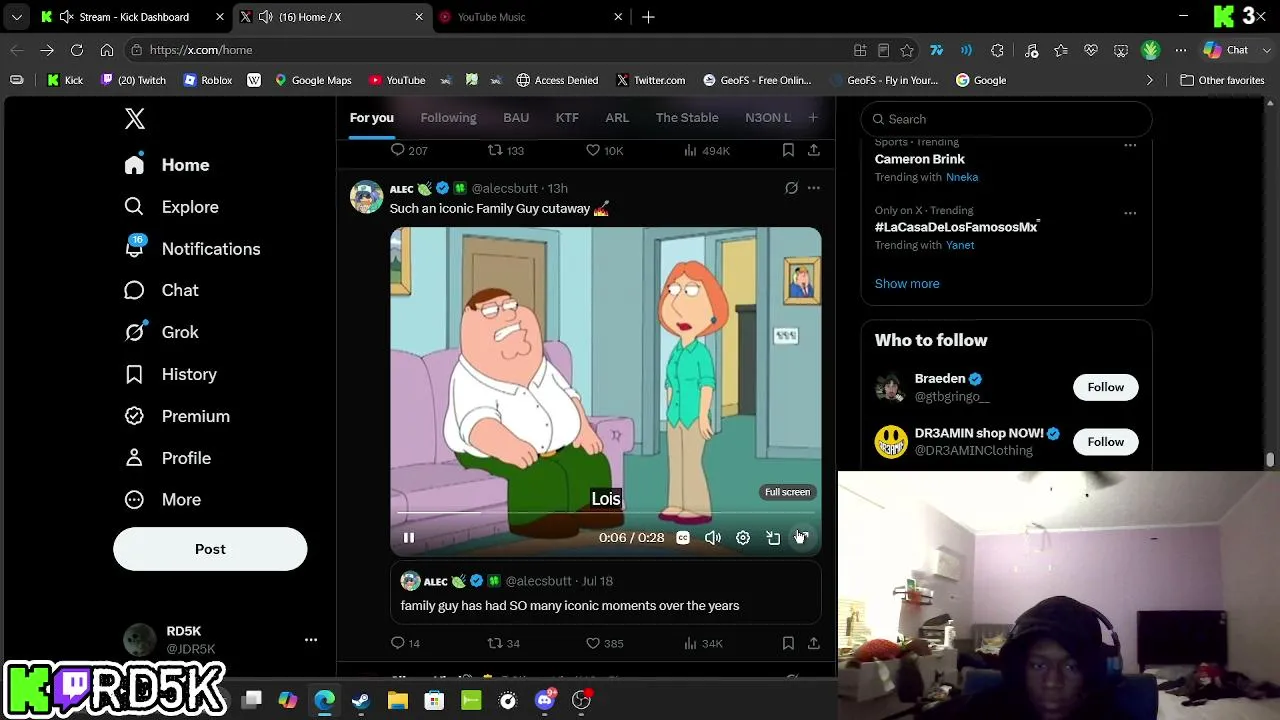Image resolution: width=1280 pixels, height=720 pixels.
Task: Switch to the BAU tab
Action: [x=516, y=118]
